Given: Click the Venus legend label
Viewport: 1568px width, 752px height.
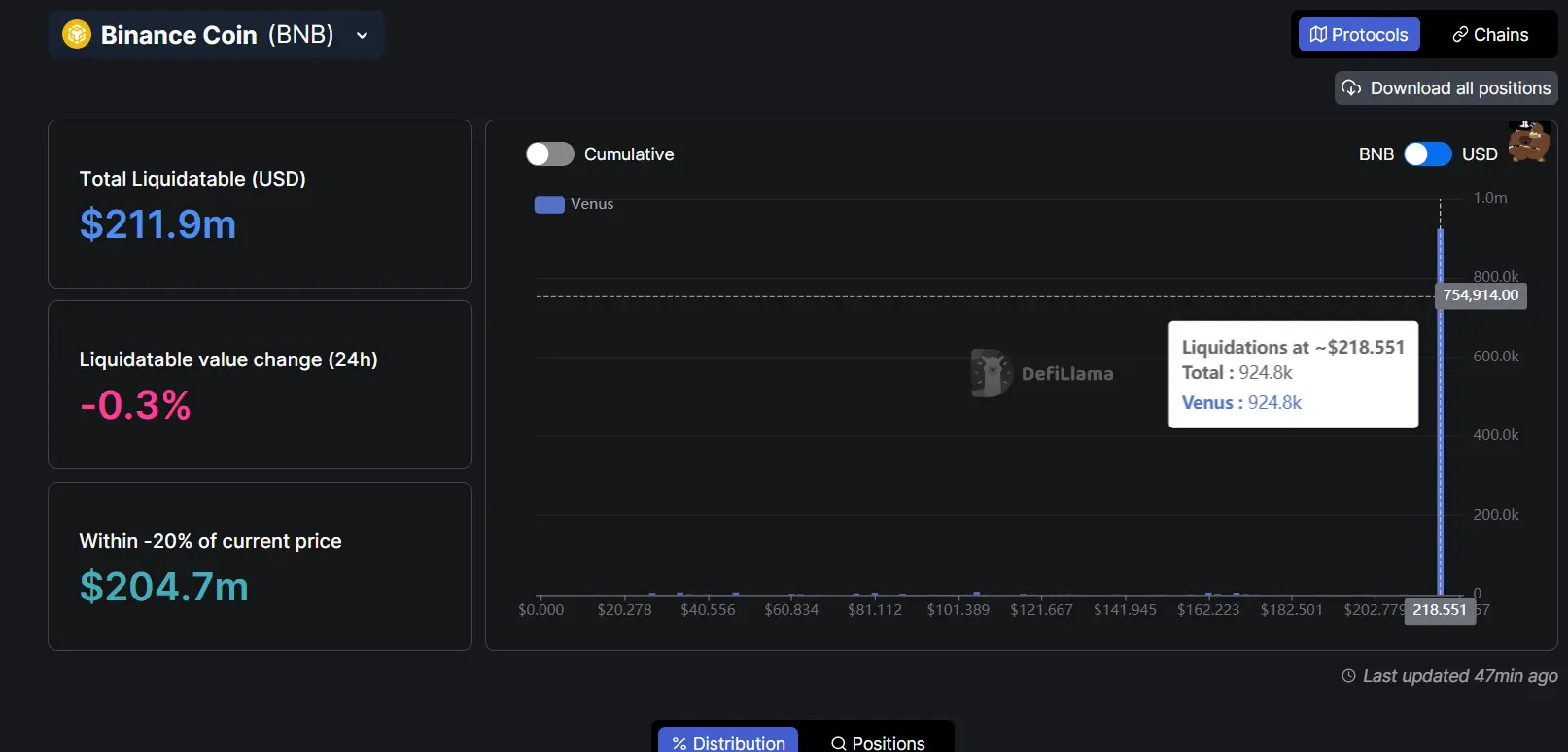Looking at the screenshot, I should click(592, 204).
